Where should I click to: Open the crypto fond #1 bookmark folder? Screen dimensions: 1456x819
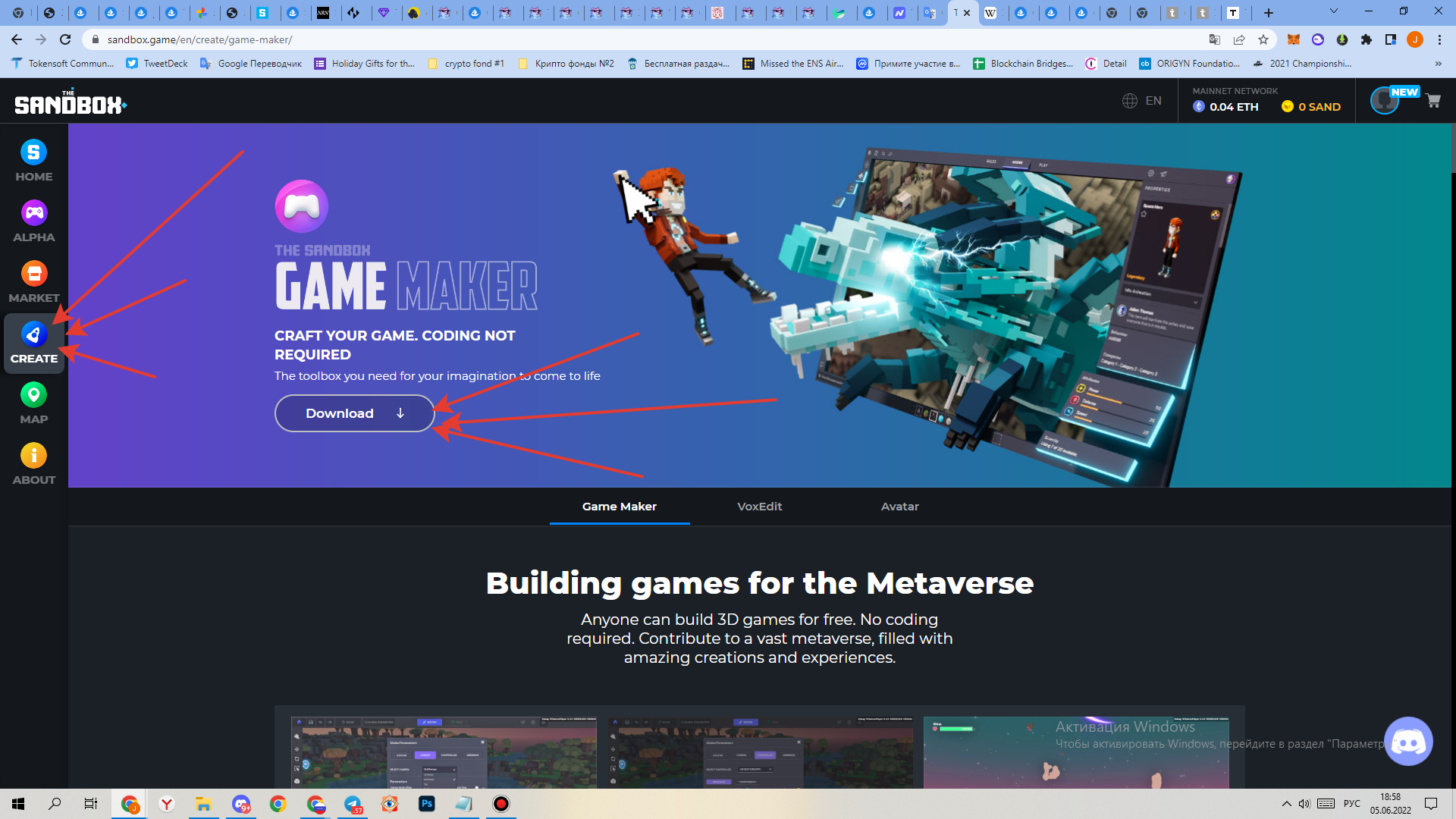(x=466, y=64)
